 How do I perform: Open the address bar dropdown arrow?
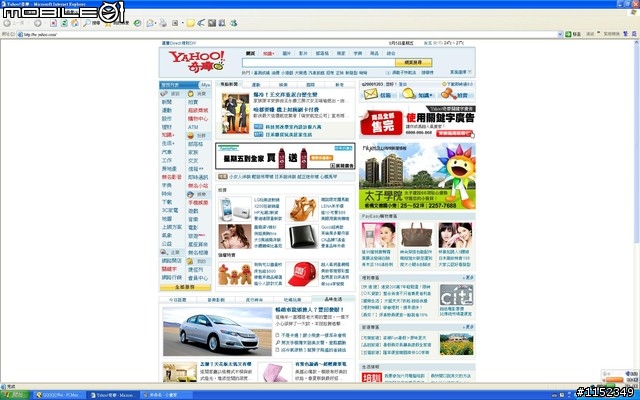[560, 34]
